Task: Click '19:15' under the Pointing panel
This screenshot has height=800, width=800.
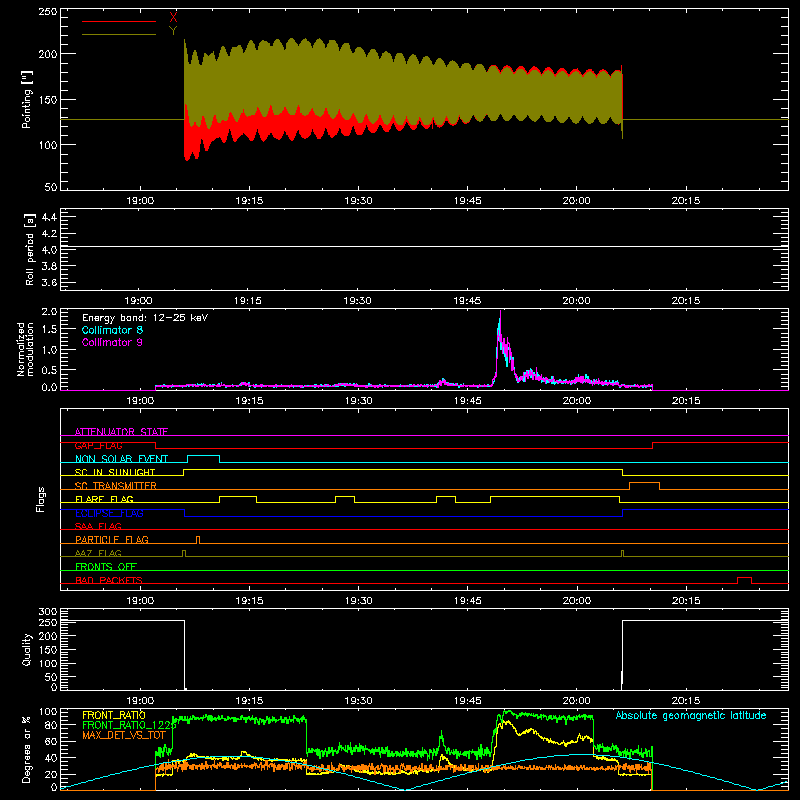Action: [249, 201]
